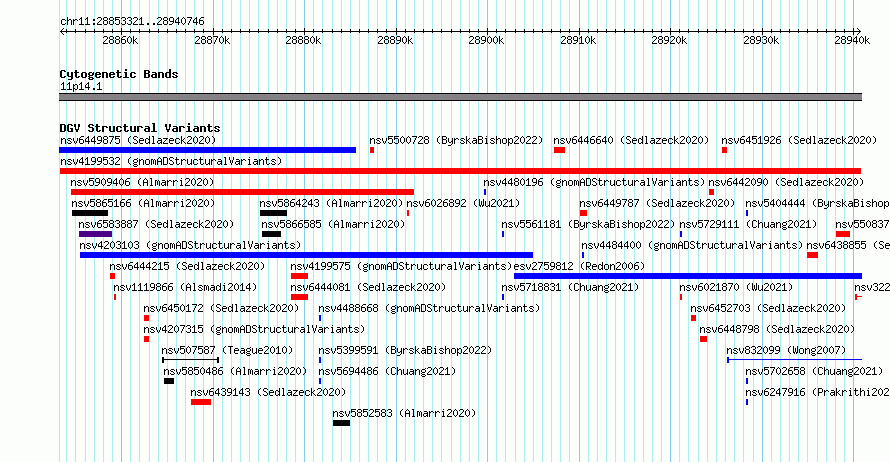Click the nsv6449875 (Sedlazeck2020) variant label
Screen dimensions: 890x462
138,140
